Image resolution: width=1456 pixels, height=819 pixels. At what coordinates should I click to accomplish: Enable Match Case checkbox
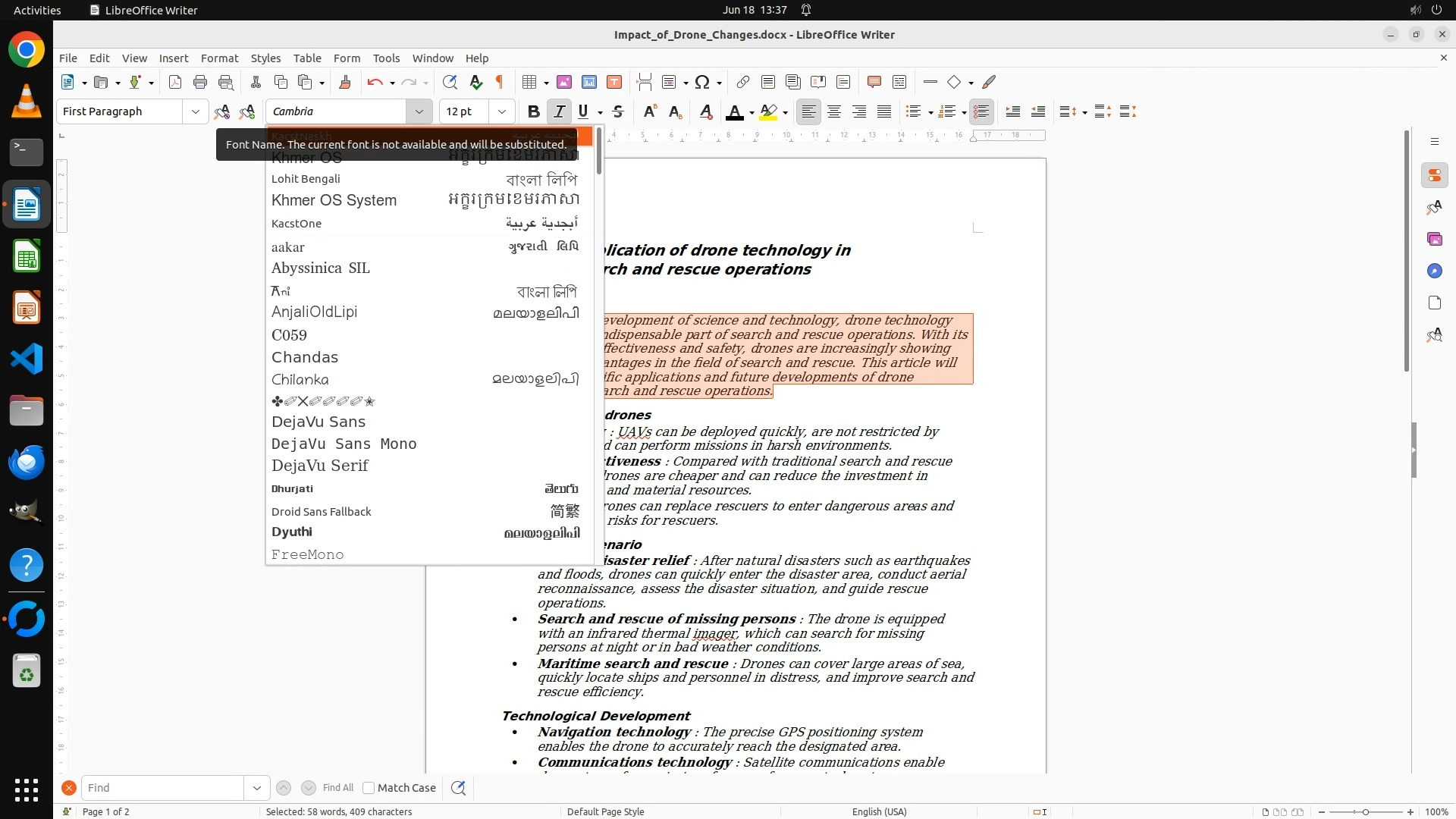tap(369, 788)
